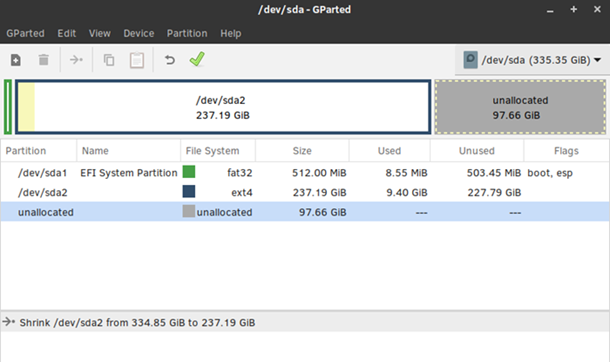The image size is (610, 362).
Task: Click the Flags column header
Action: (x=566, y=151)
